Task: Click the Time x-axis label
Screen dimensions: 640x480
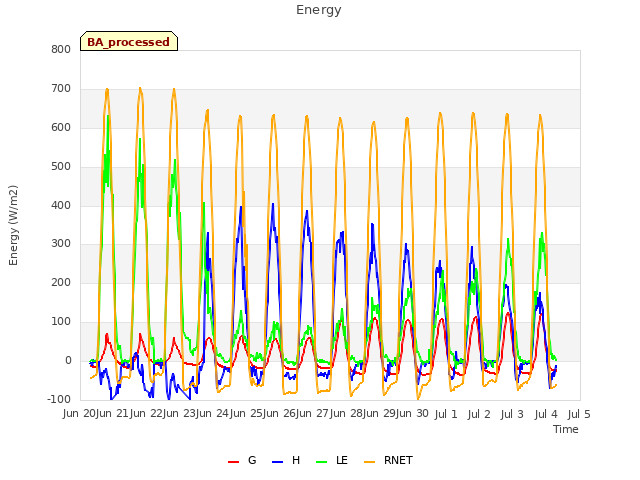Action: click(x=565, y=429)
